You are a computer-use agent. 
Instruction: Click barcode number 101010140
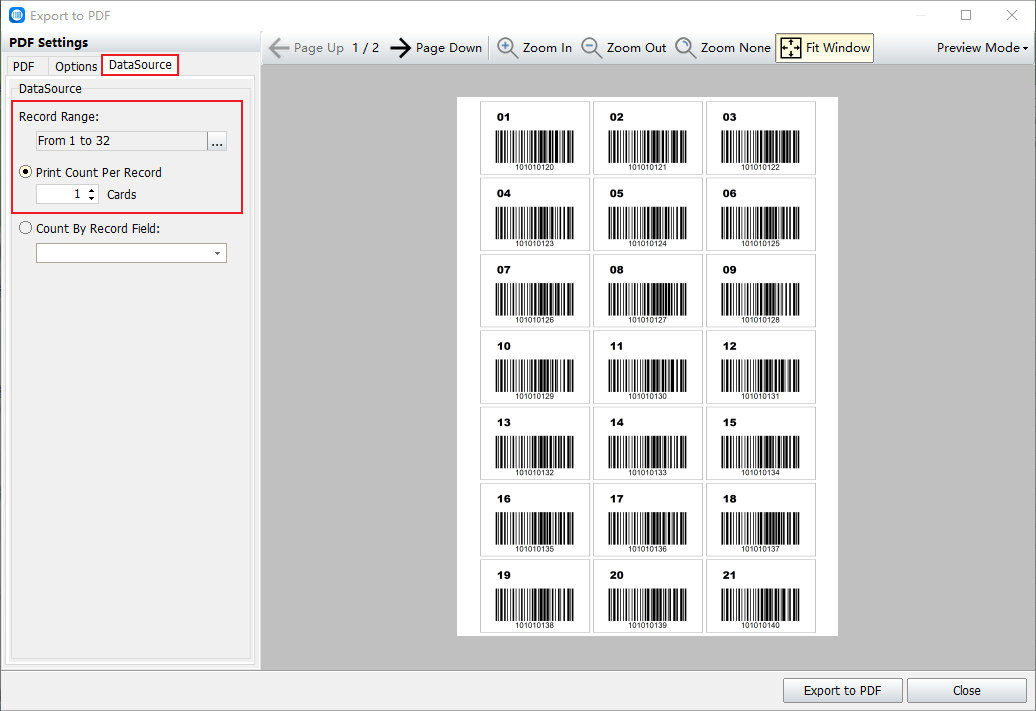click(760, 625)
